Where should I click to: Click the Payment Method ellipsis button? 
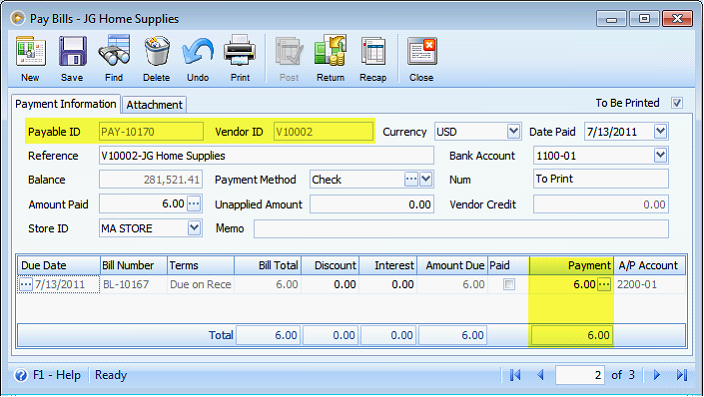(x=411, y=179)
